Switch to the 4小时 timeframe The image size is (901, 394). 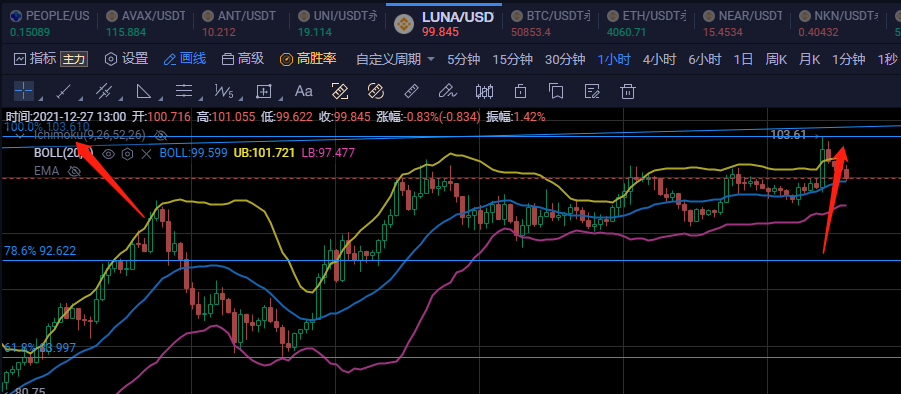(659, 59)
